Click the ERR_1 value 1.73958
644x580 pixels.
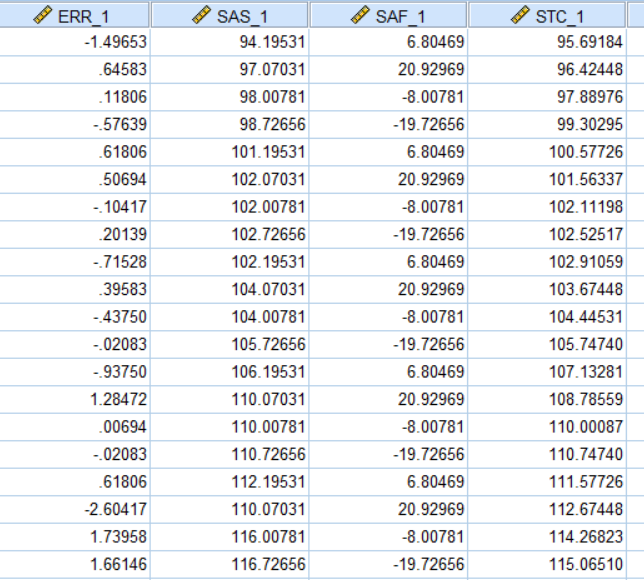click(118, 537)
